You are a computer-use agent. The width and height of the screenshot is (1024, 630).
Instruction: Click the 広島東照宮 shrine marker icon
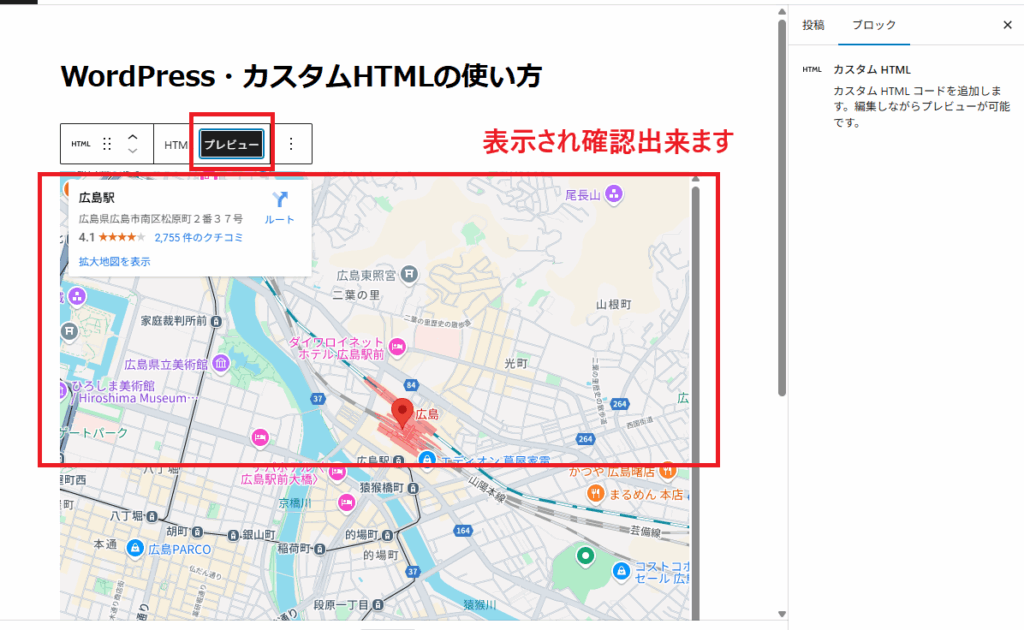(409, 274)
